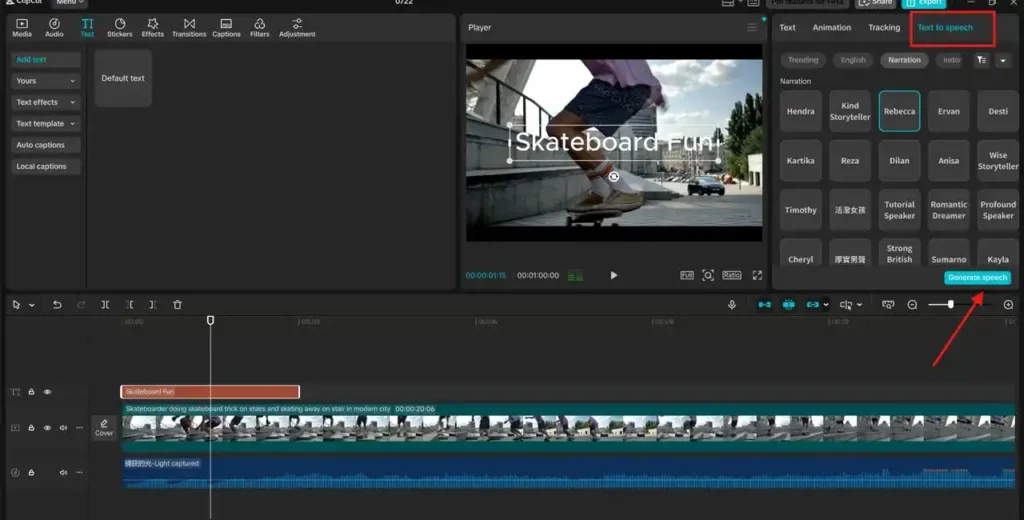Play the video in the Player
The width and height of the screenshot is (1024, 520).
click(613, 275)
